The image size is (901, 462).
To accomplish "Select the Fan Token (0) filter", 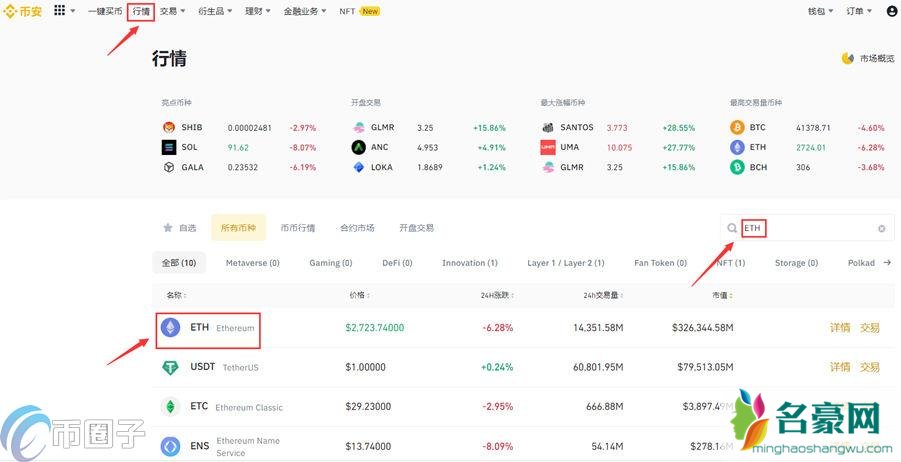I will (x=660, y=263).
